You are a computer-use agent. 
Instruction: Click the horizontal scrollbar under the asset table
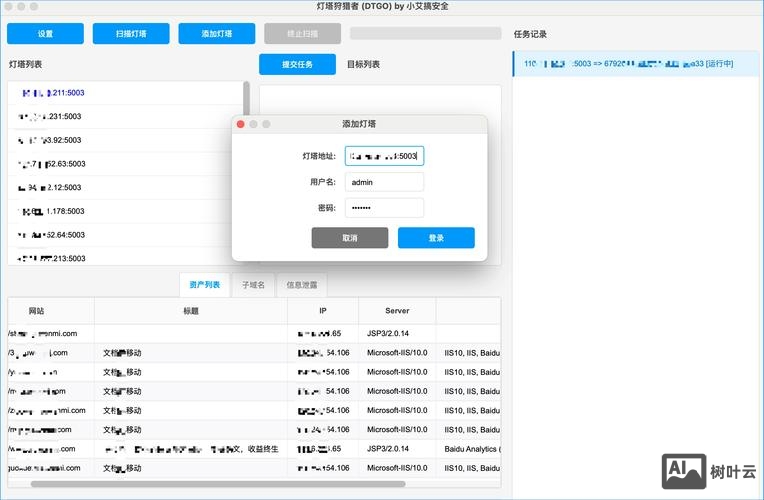click(218, 484)
